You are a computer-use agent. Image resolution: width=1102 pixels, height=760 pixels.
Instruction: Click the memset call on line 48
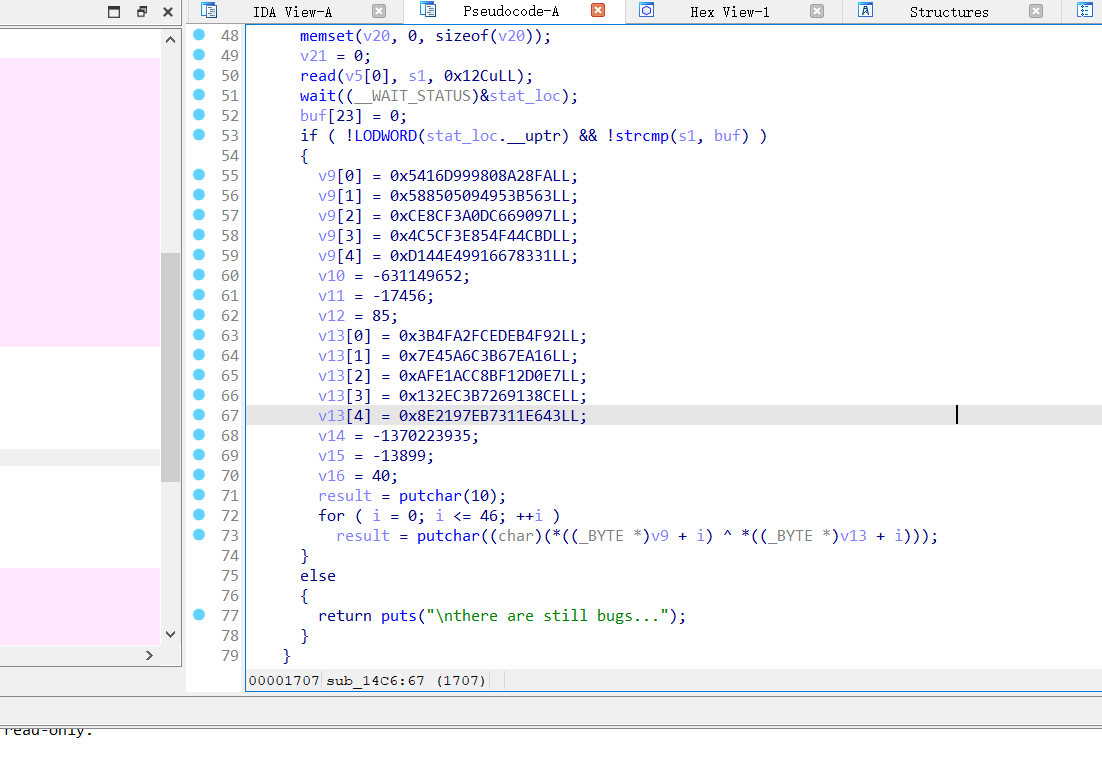tap(327, 36)
